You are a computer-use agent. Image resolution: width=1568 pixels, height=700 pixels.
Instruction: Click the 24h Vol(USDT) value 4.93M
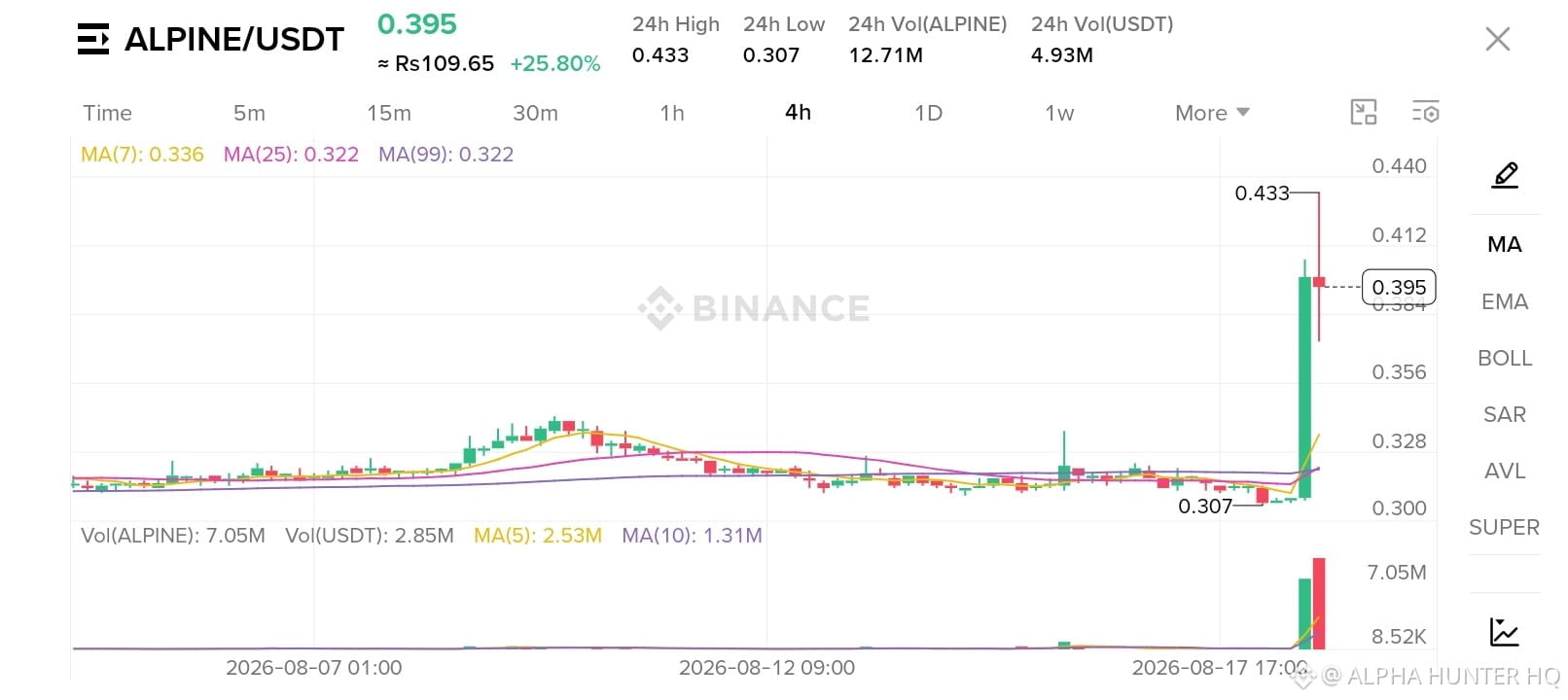pyautogui.click(x=1062, y=55)
